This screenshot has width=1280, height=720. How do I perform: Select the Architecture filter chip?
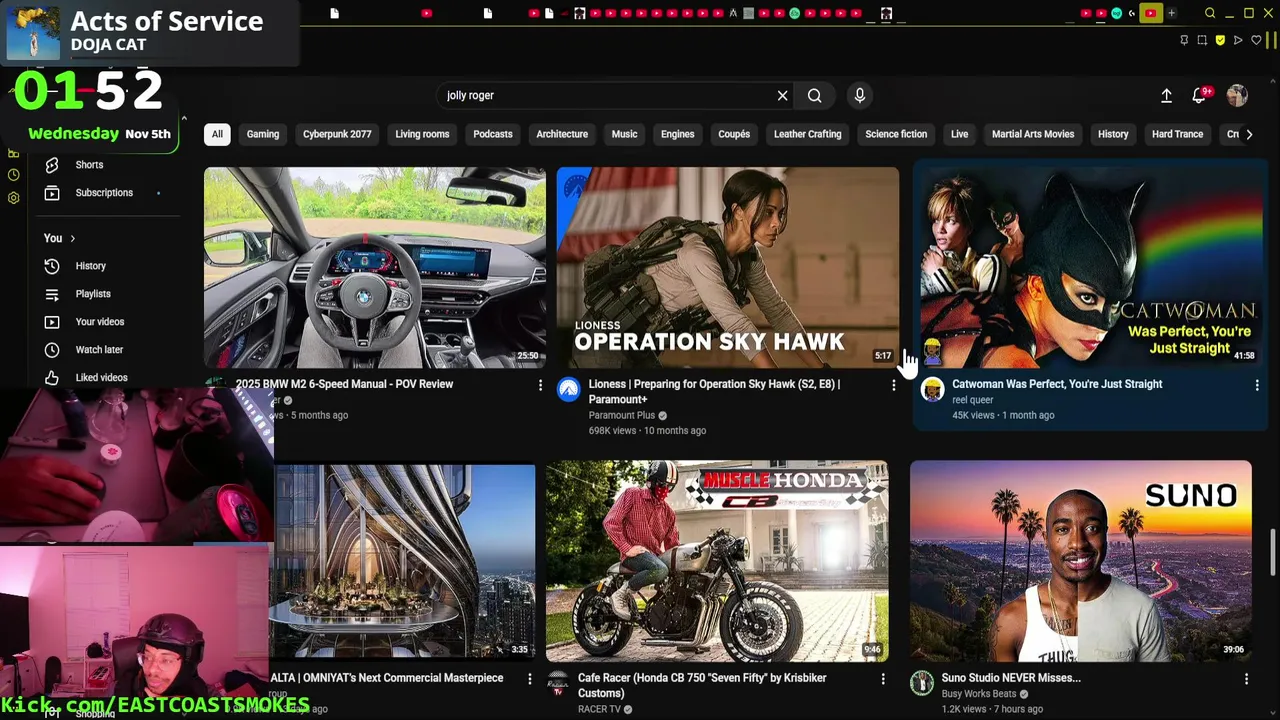pyautogui.click(x=562, y=134)
